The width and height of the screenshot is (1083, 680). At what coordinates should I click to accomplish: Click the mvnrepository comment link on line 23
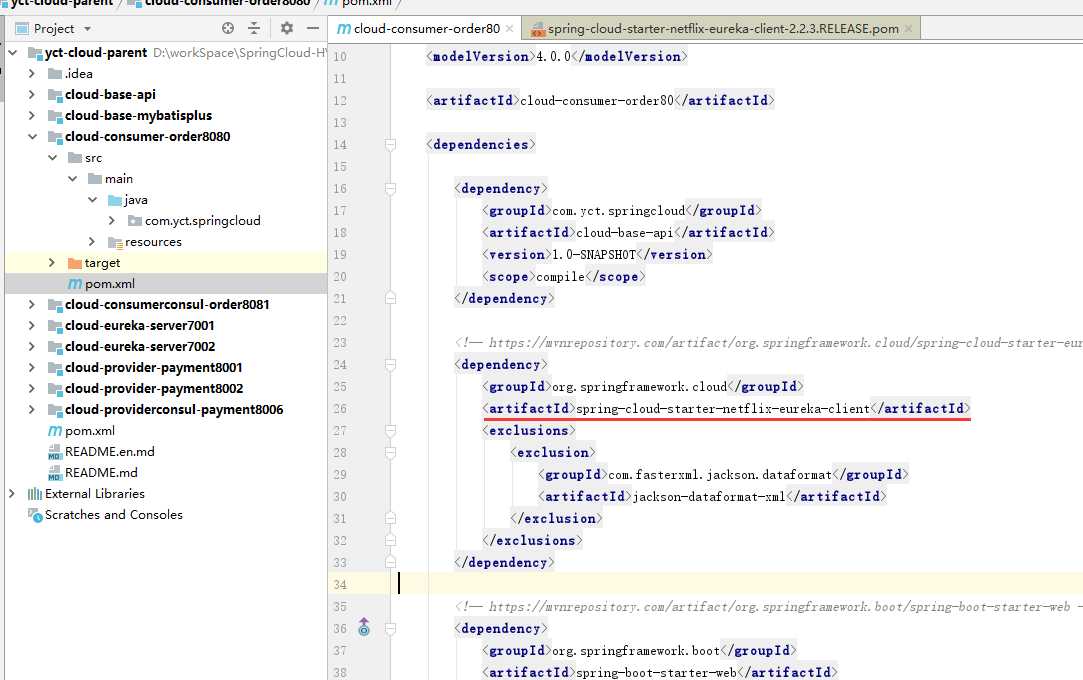pos(785,342)
